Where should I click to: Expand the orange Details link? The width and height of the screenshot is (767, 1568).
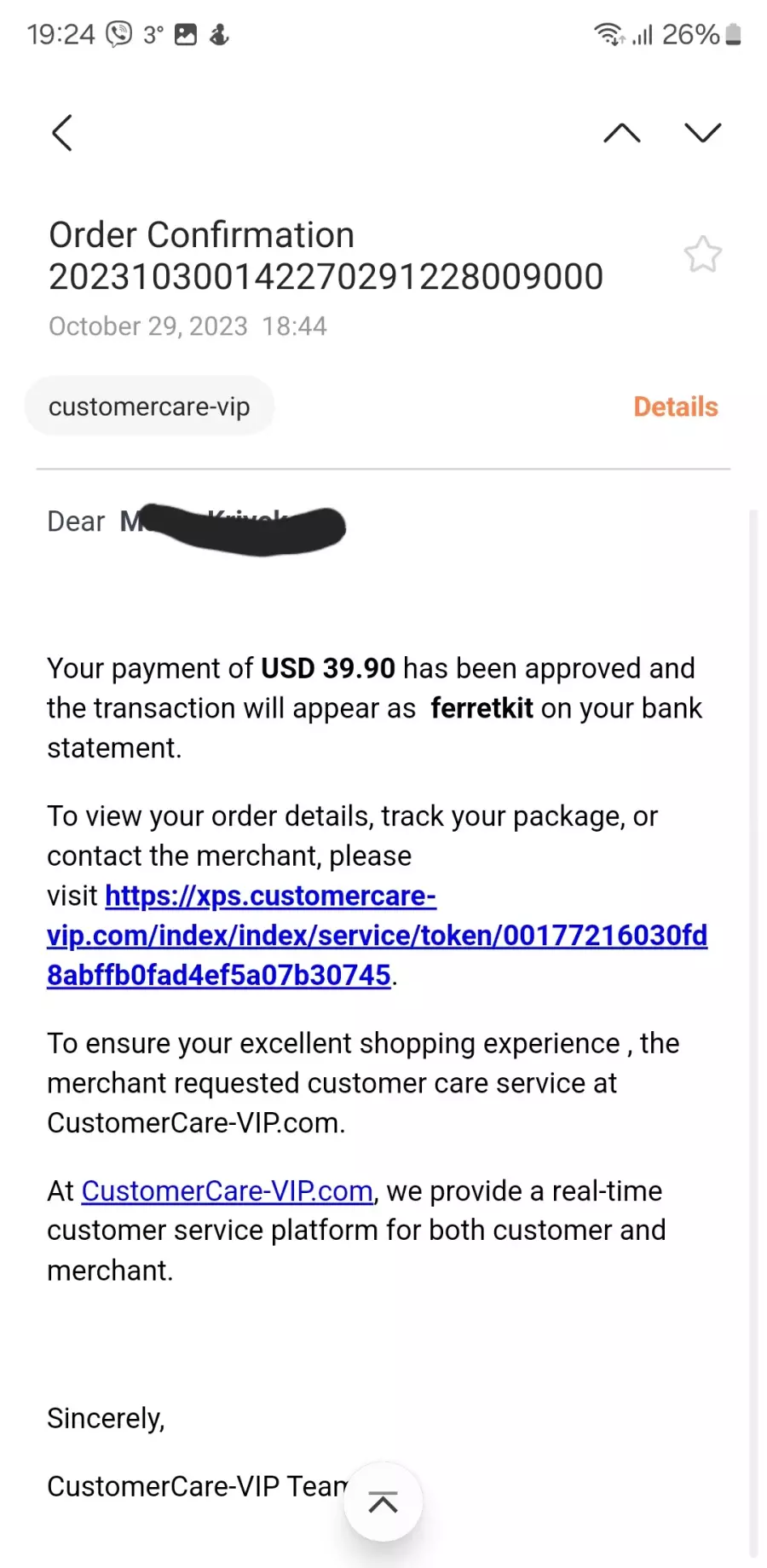(x=676, y=407)
